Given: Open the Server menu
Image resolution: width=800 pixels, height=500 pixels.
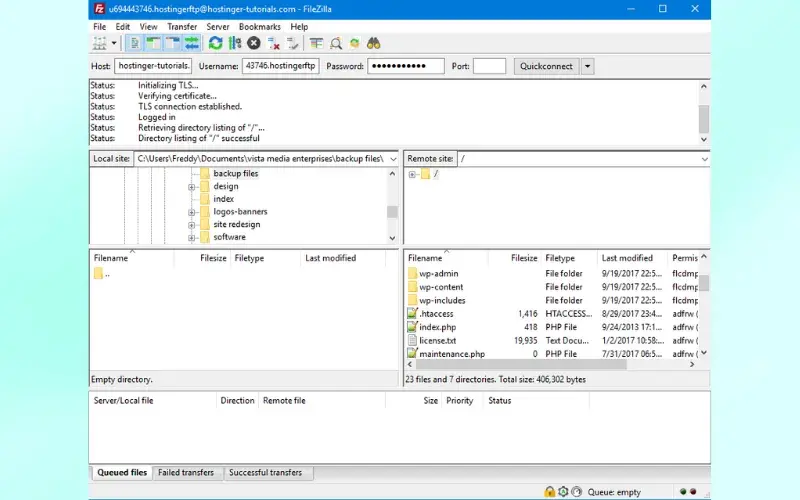Looking at the screenshot, I should click(218, 27).
